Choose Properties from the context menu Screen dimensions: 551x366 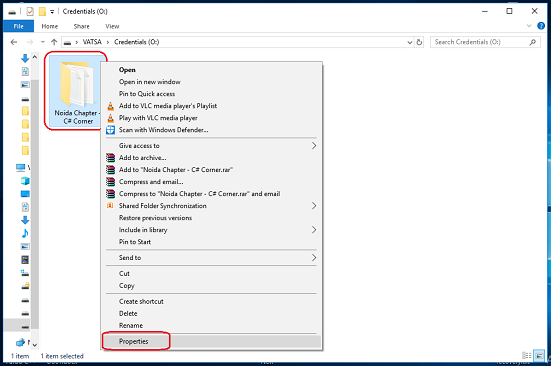pos(212,341)
